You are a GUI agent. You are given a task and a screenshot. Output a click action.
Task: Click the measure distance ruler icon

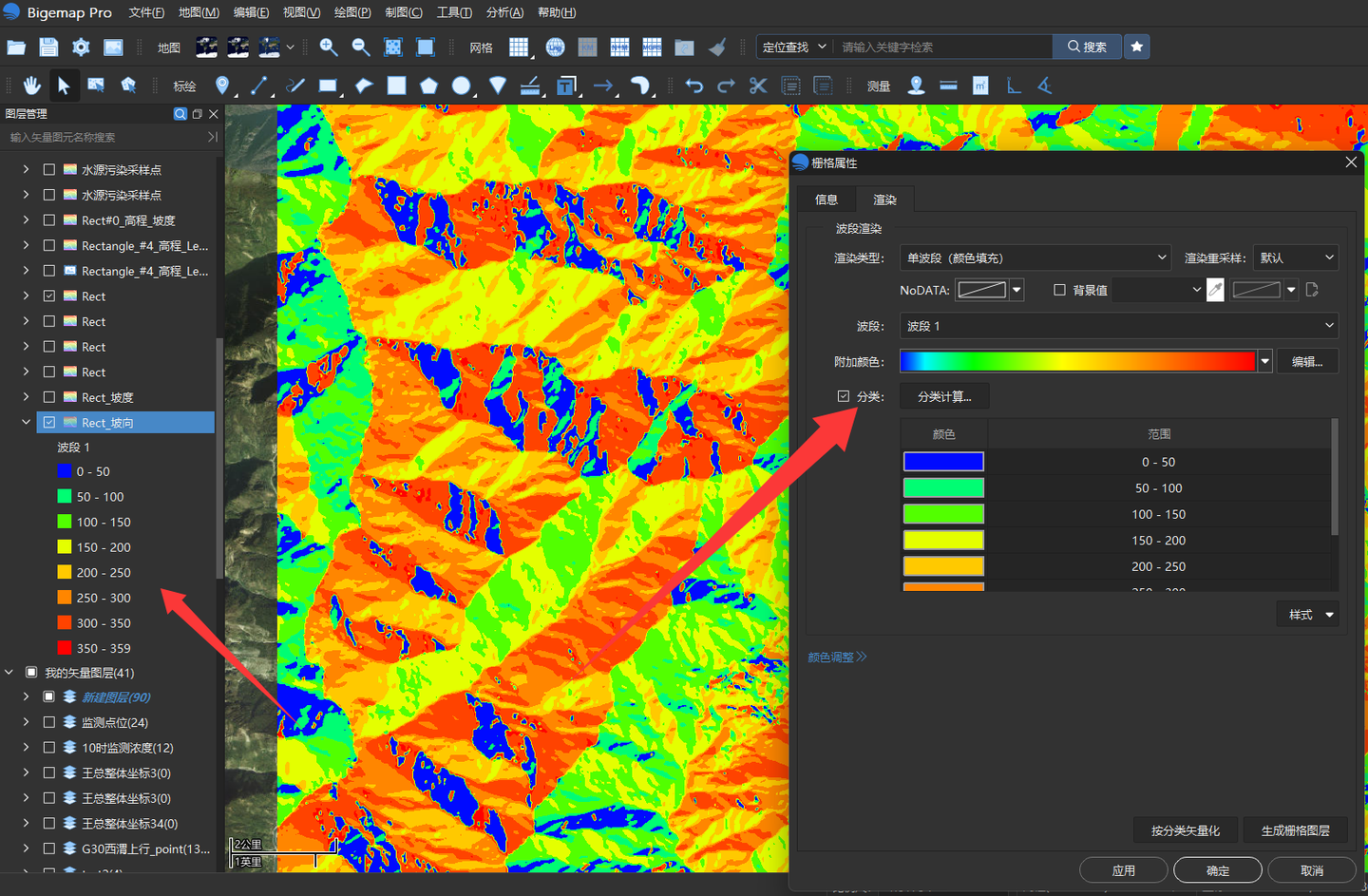948,86
